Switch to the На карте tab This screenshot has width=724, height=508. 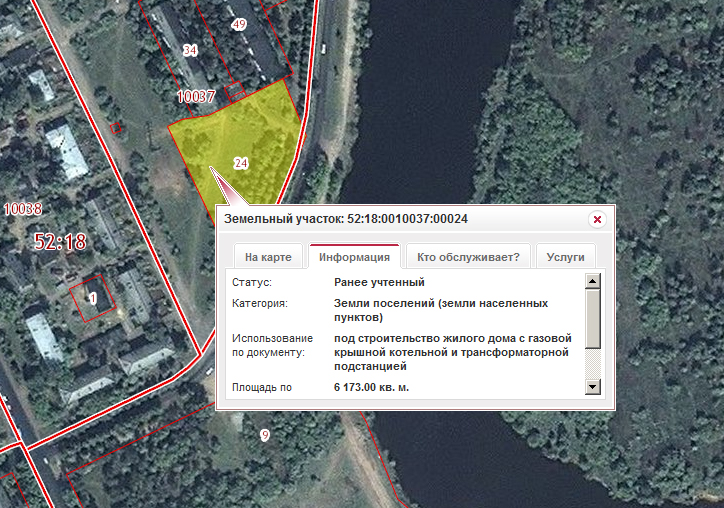pyautogui.click(x=268, y=257)
